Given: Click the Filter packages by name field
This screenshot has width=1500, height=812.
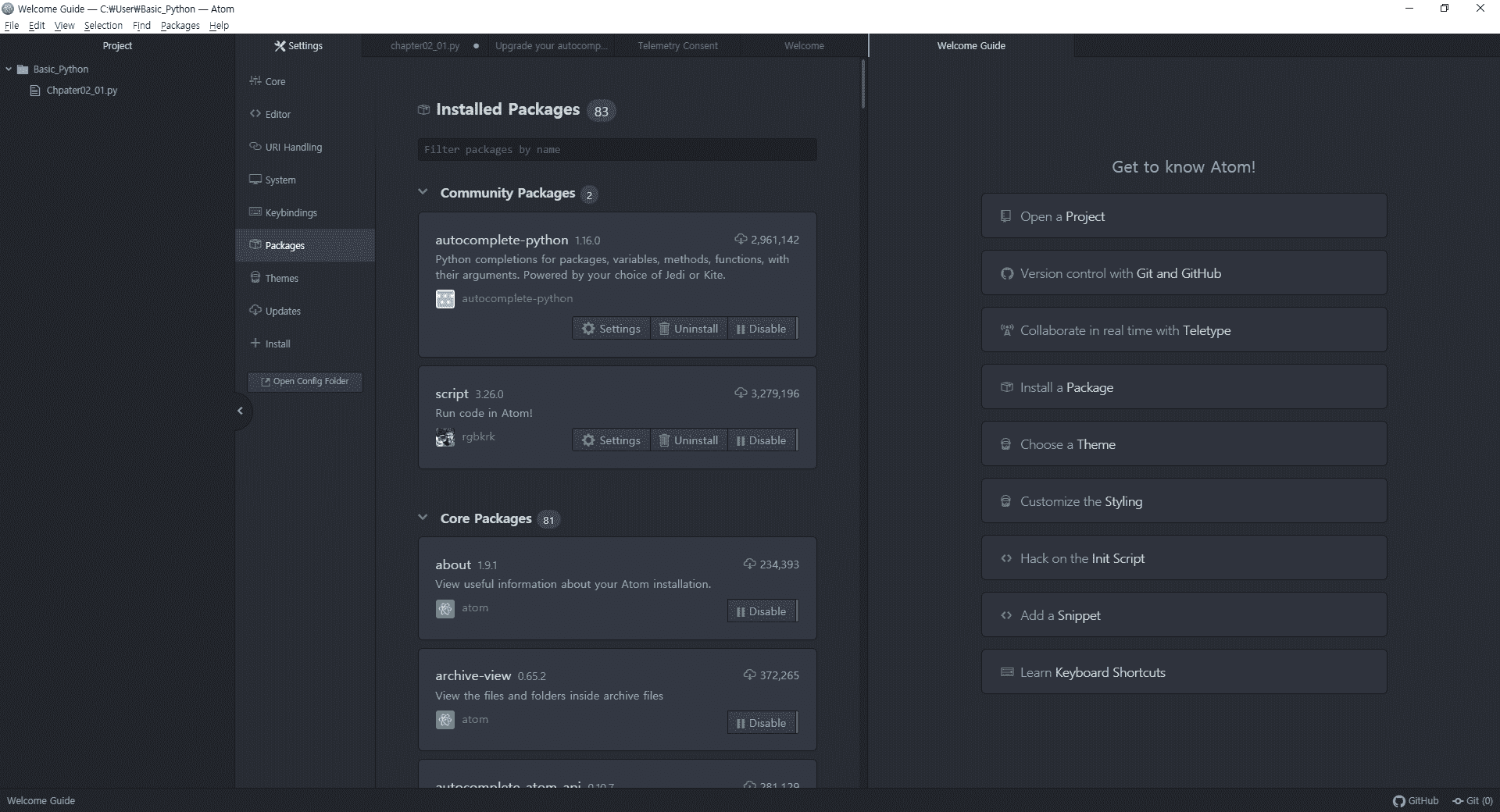Looking at the screenshot, I should 617,150.
